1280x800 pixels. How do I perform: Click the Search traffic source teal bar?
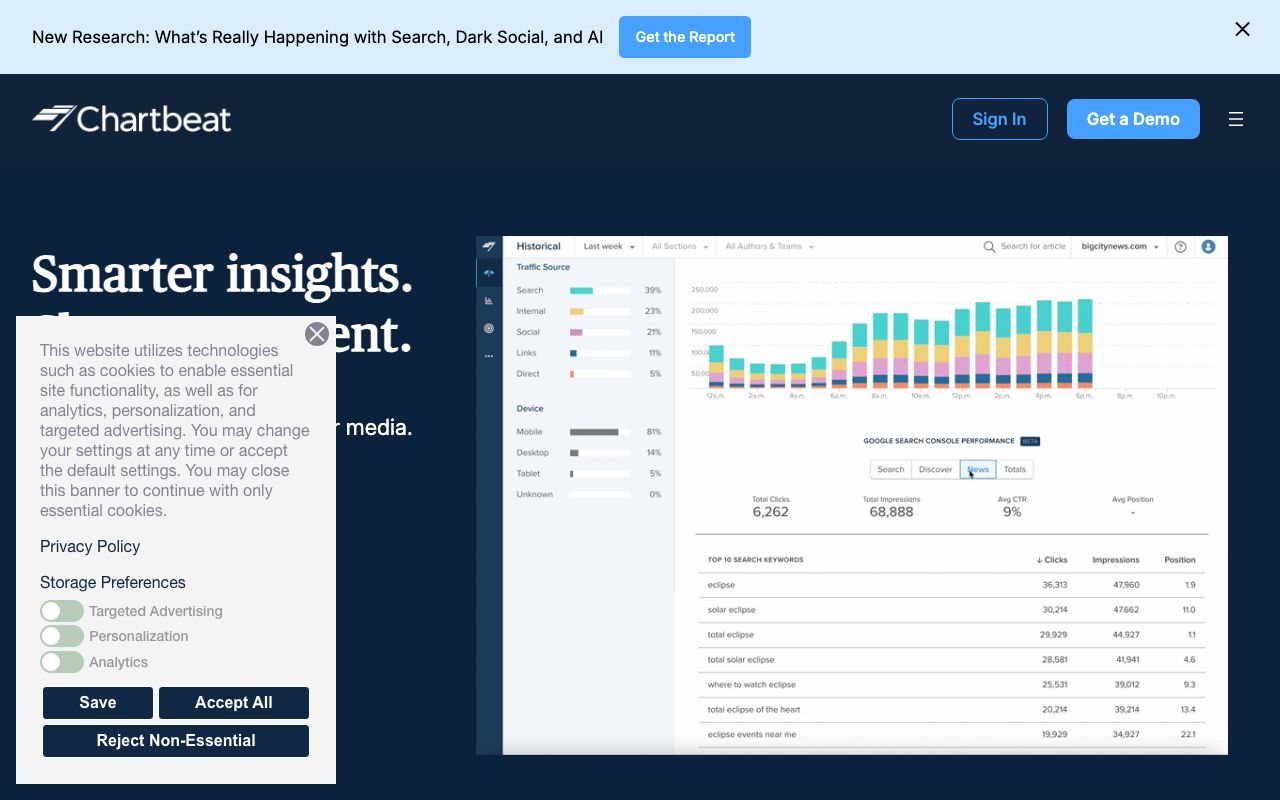(581, 291)
